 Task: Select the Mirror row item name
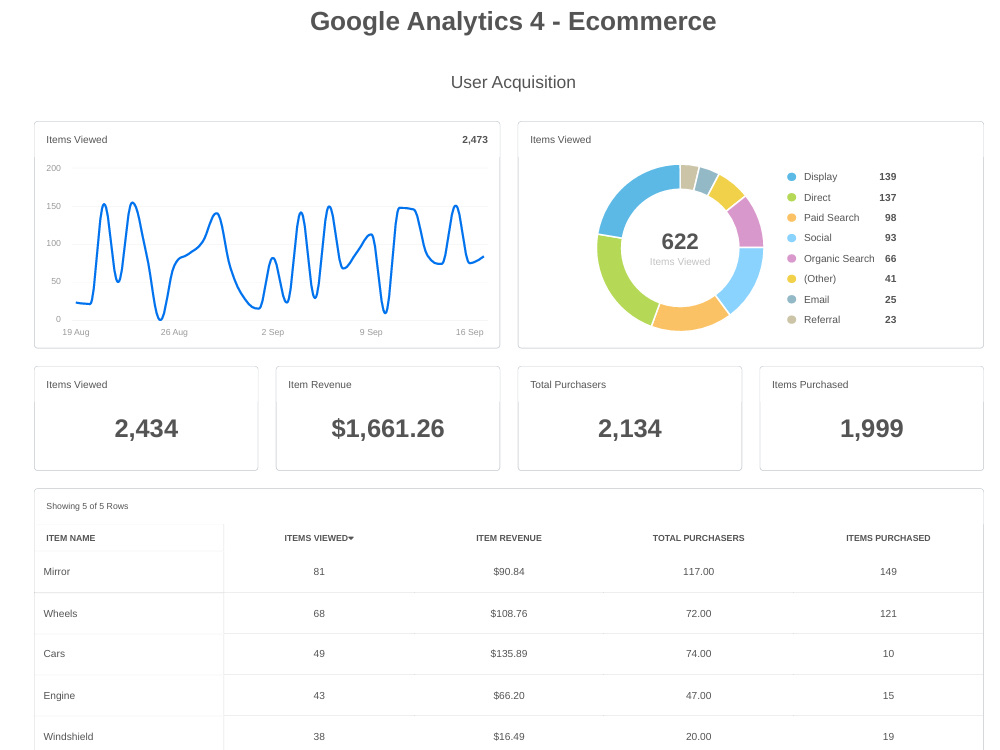click(x=57, y=571)
